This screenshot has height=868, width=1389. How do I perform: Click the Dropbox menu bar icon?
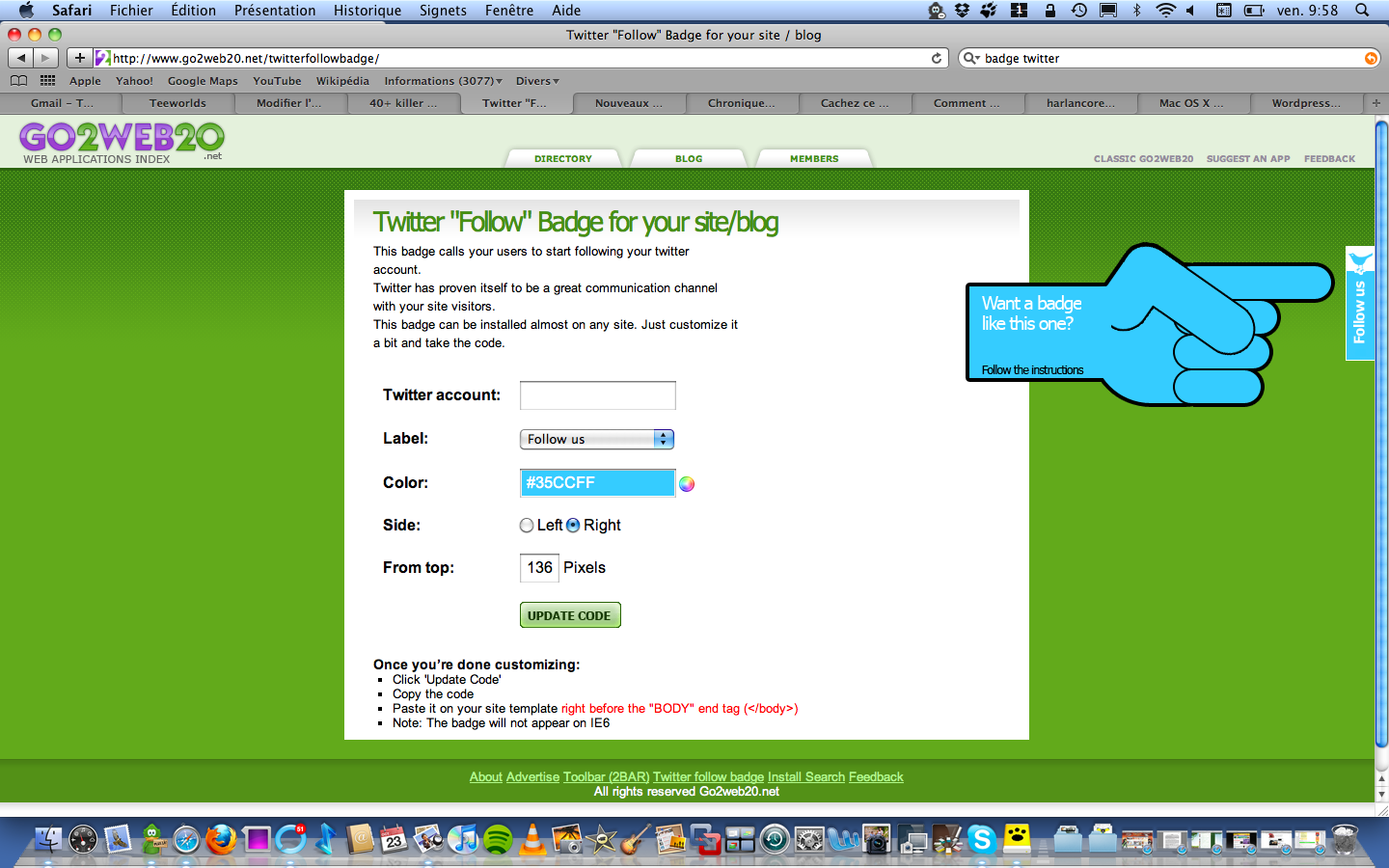[962, 11]
